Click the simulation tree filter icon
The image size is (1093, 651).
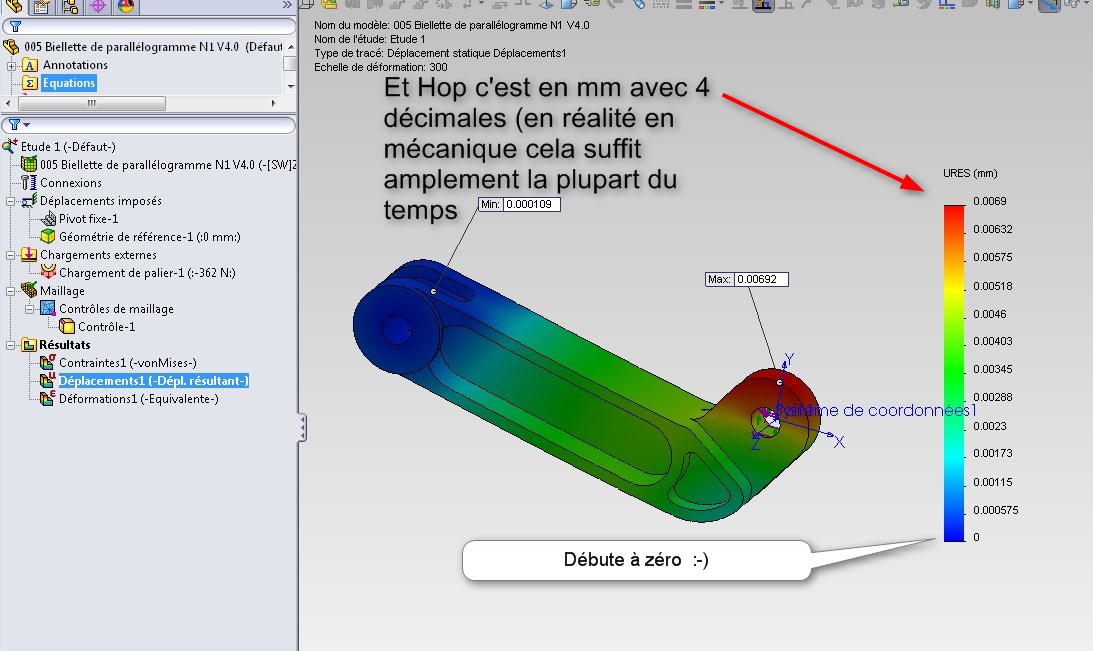pos(14,125)
